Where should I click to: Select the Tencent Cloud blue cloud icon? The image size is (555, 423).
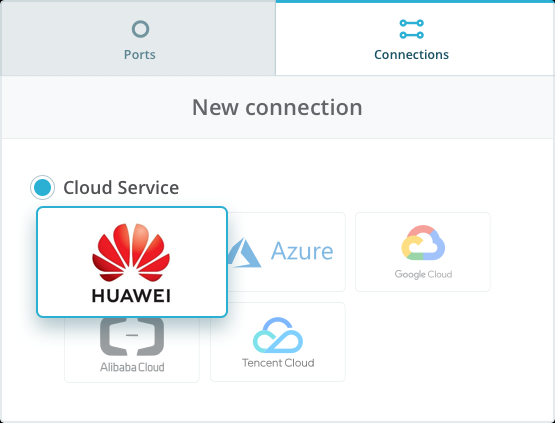pyautogui.click(x=278, y=335)
